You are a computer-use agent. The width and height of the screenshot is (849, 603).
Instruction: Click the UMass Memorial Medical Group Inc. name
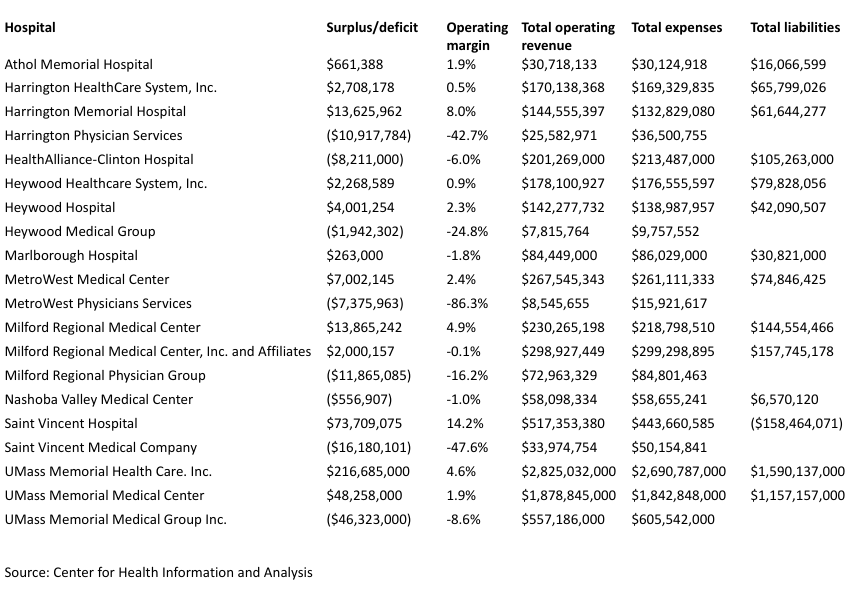116,520
